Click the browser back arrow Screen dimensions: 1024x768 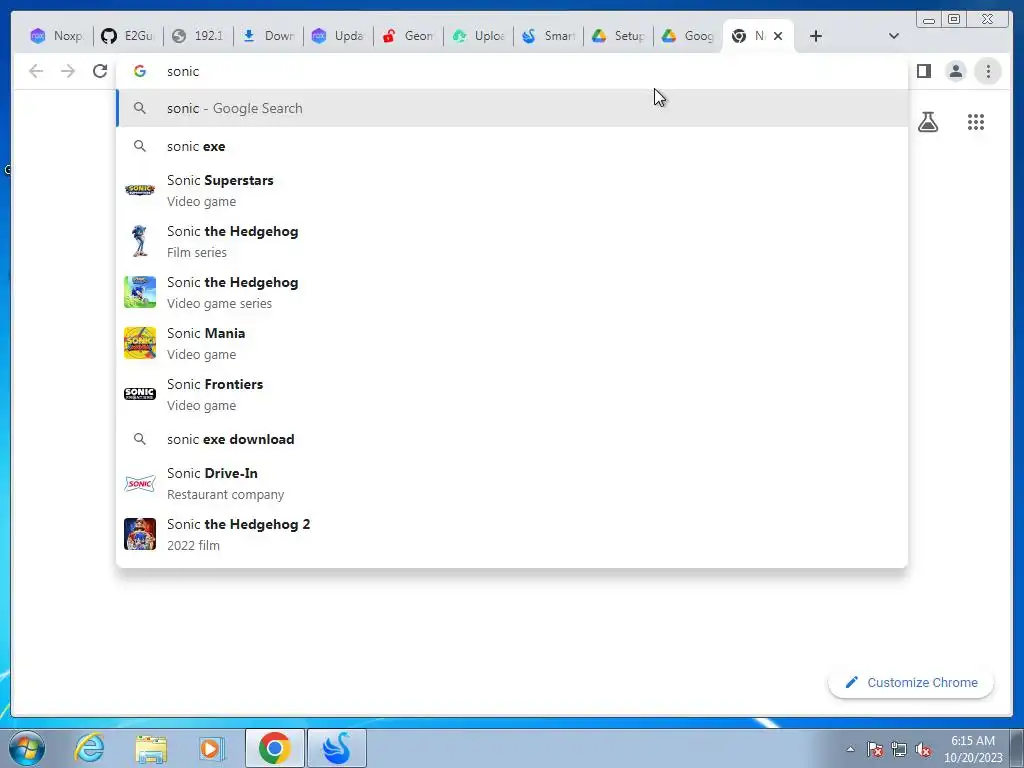coord(36,71)
